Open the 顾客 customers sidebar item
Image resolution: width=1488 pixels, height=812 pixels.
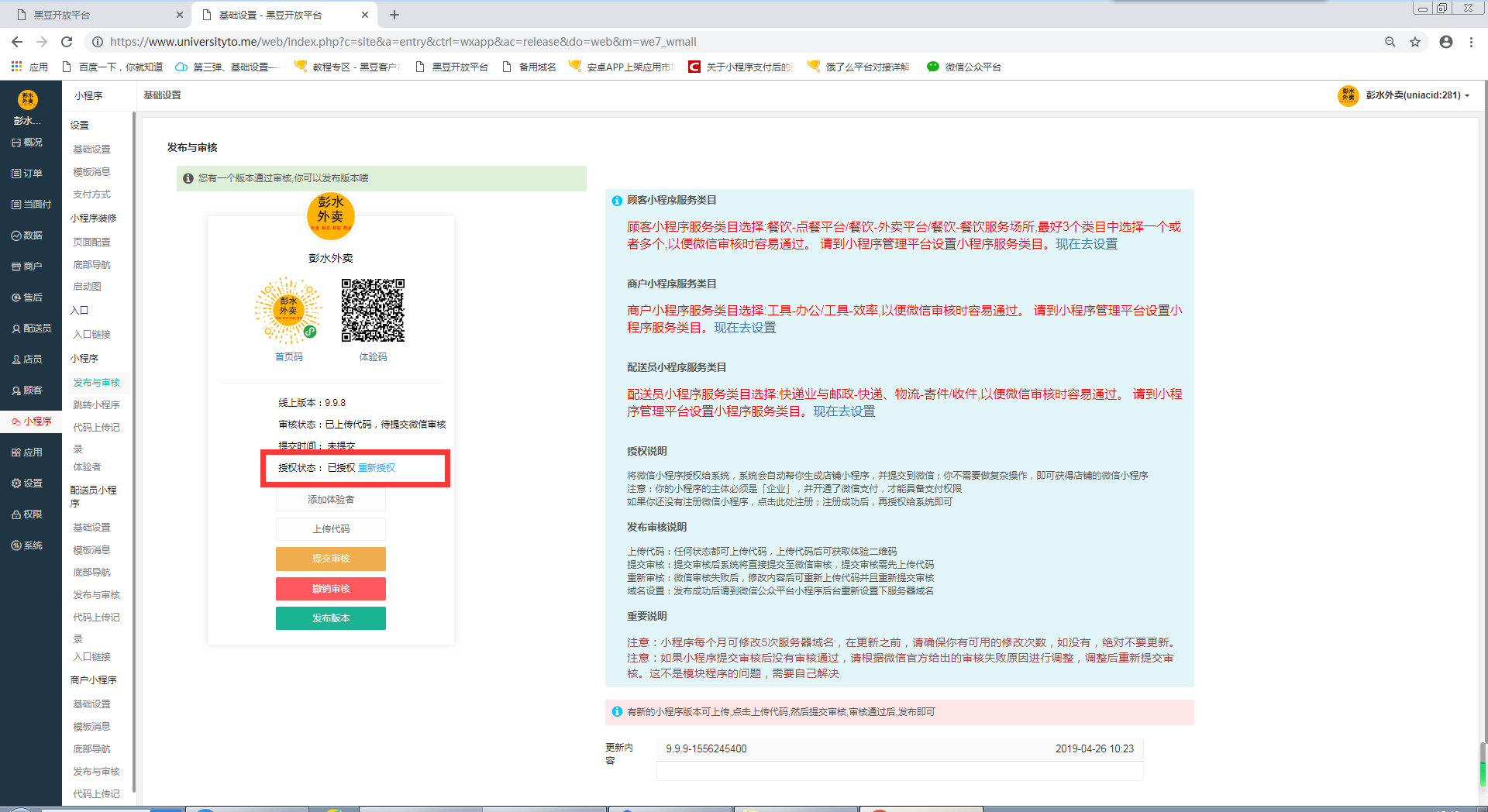(x=28, y=391)
